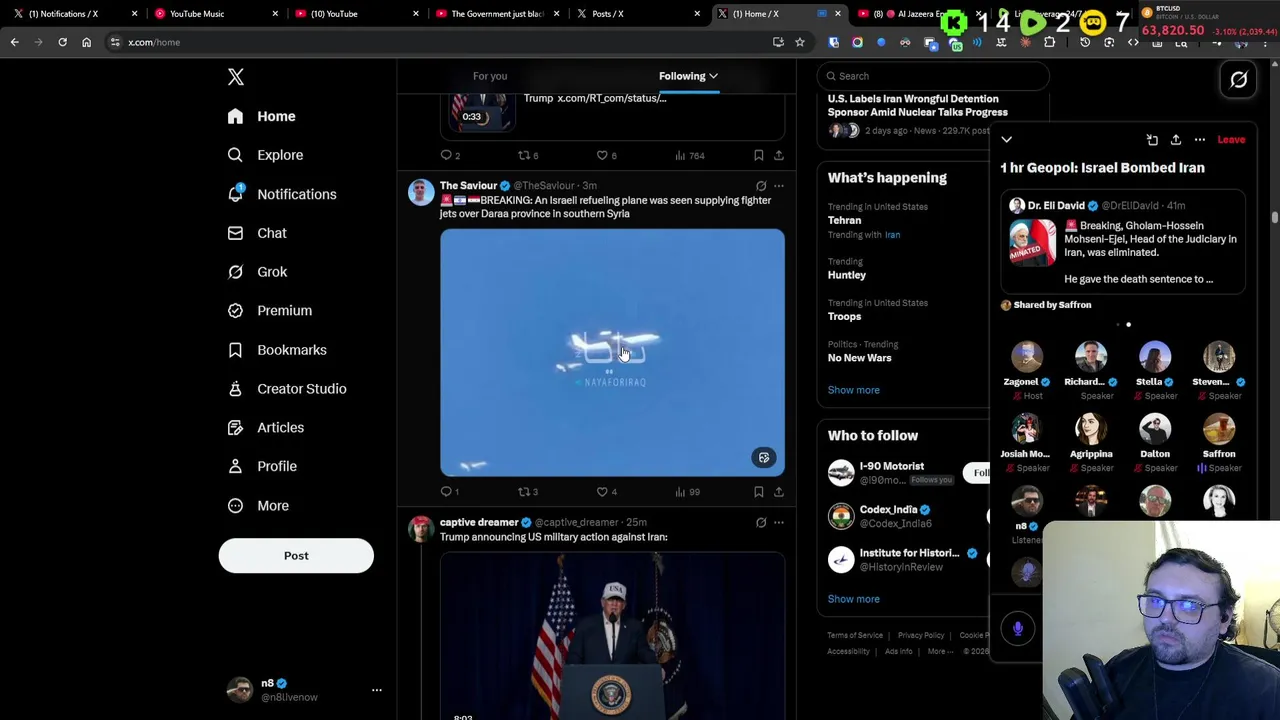Share The Saviour's post

(x=779, y=492)
